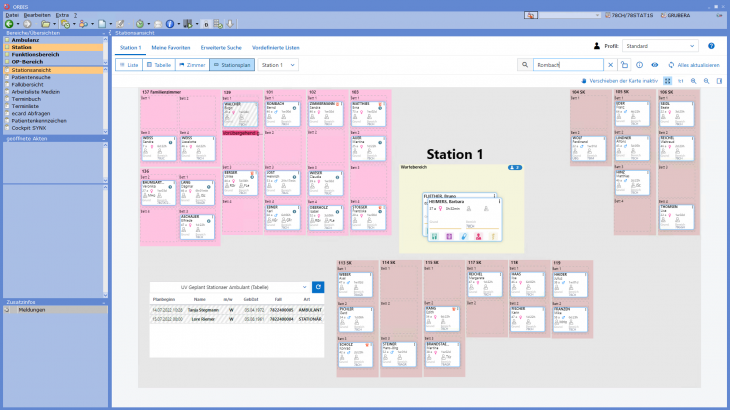The height and width of the screenshot is (410, 730).
Task: Click the blue help icon beside Profil
Action: (711, 46)
